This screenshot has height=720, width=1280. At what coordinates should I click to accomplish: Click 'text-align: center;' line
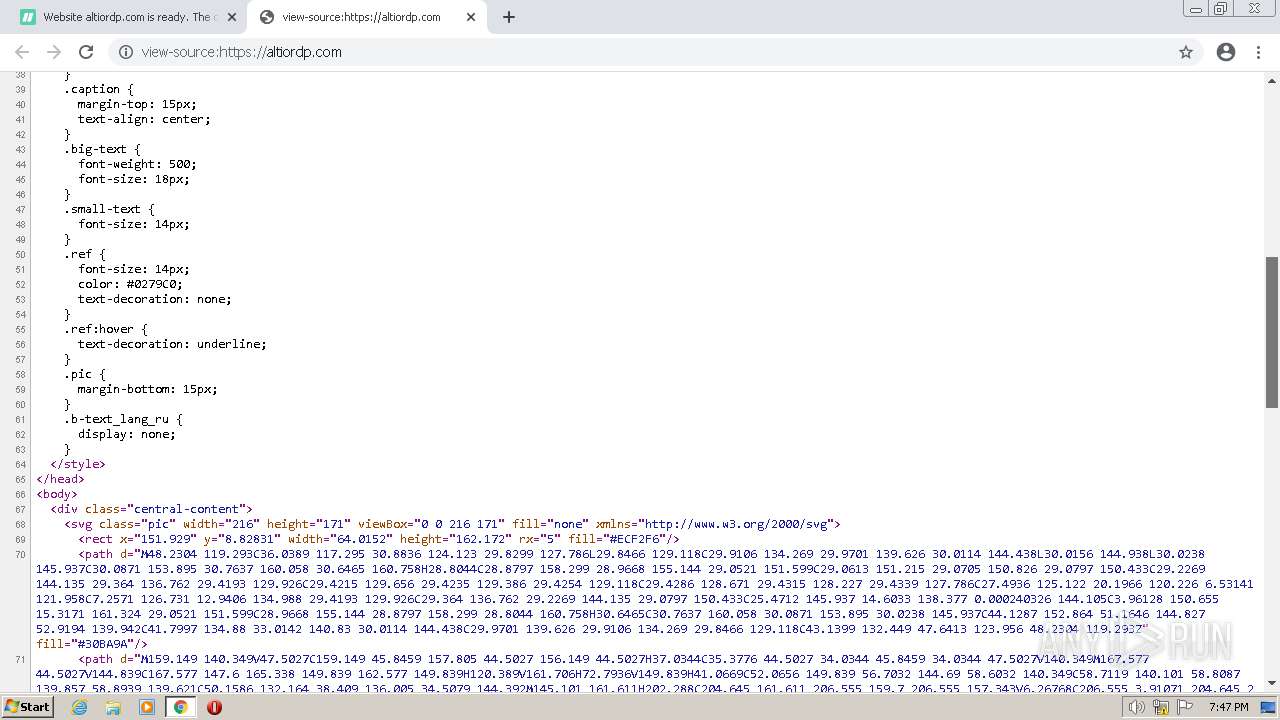point(144,119)
